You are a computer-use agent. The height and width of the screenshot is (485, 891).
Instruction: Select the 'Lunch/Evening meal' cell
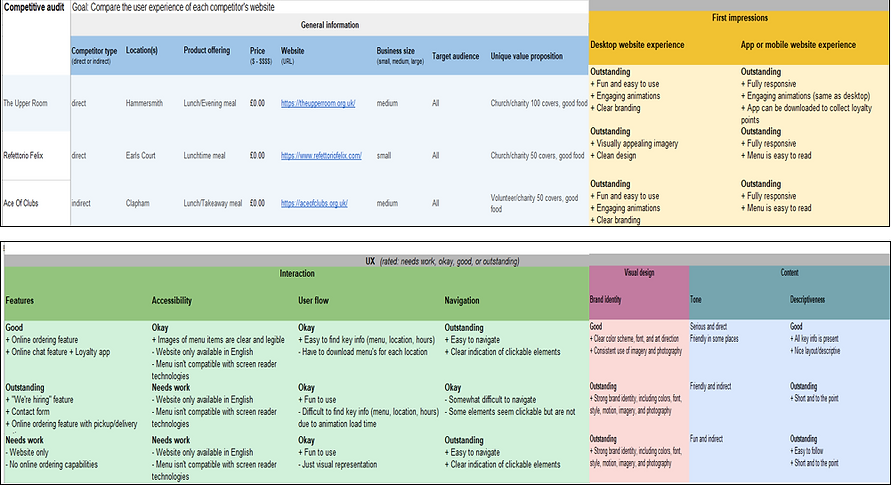coord(210,103)
